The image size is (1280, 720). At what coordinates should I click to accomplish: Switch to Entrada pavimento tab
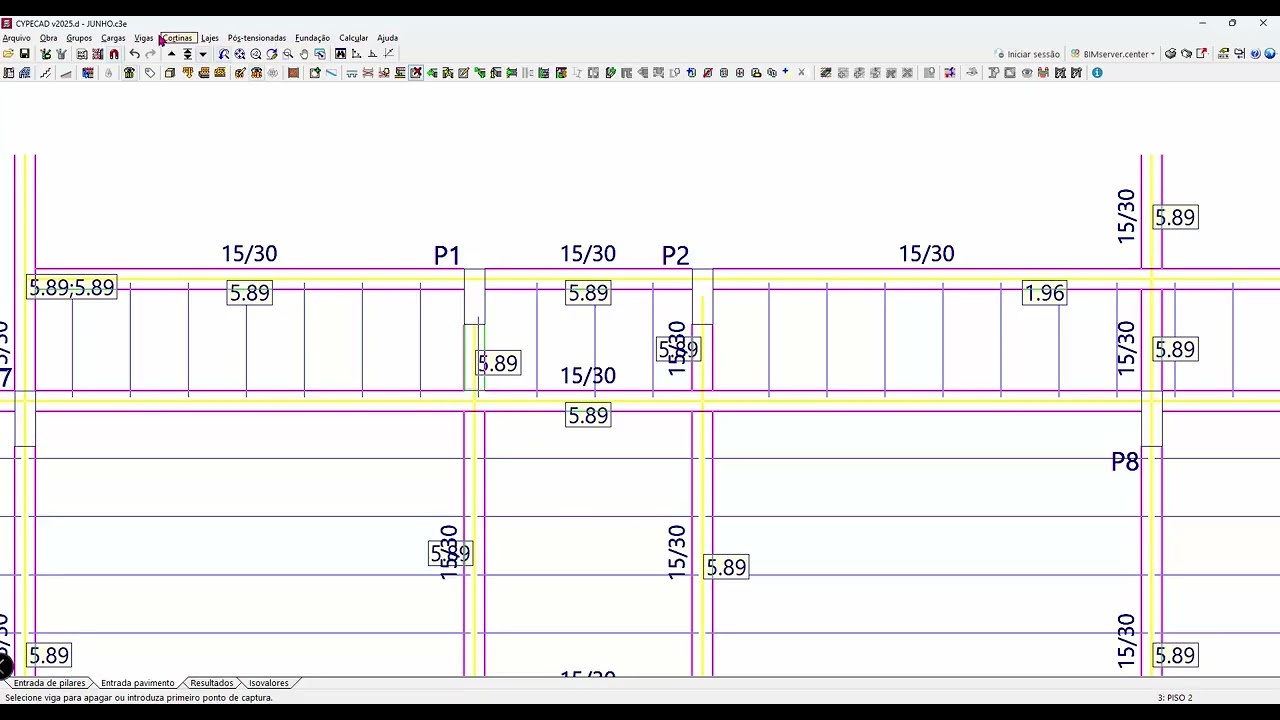pyautogui.click(x=137, y=683)
